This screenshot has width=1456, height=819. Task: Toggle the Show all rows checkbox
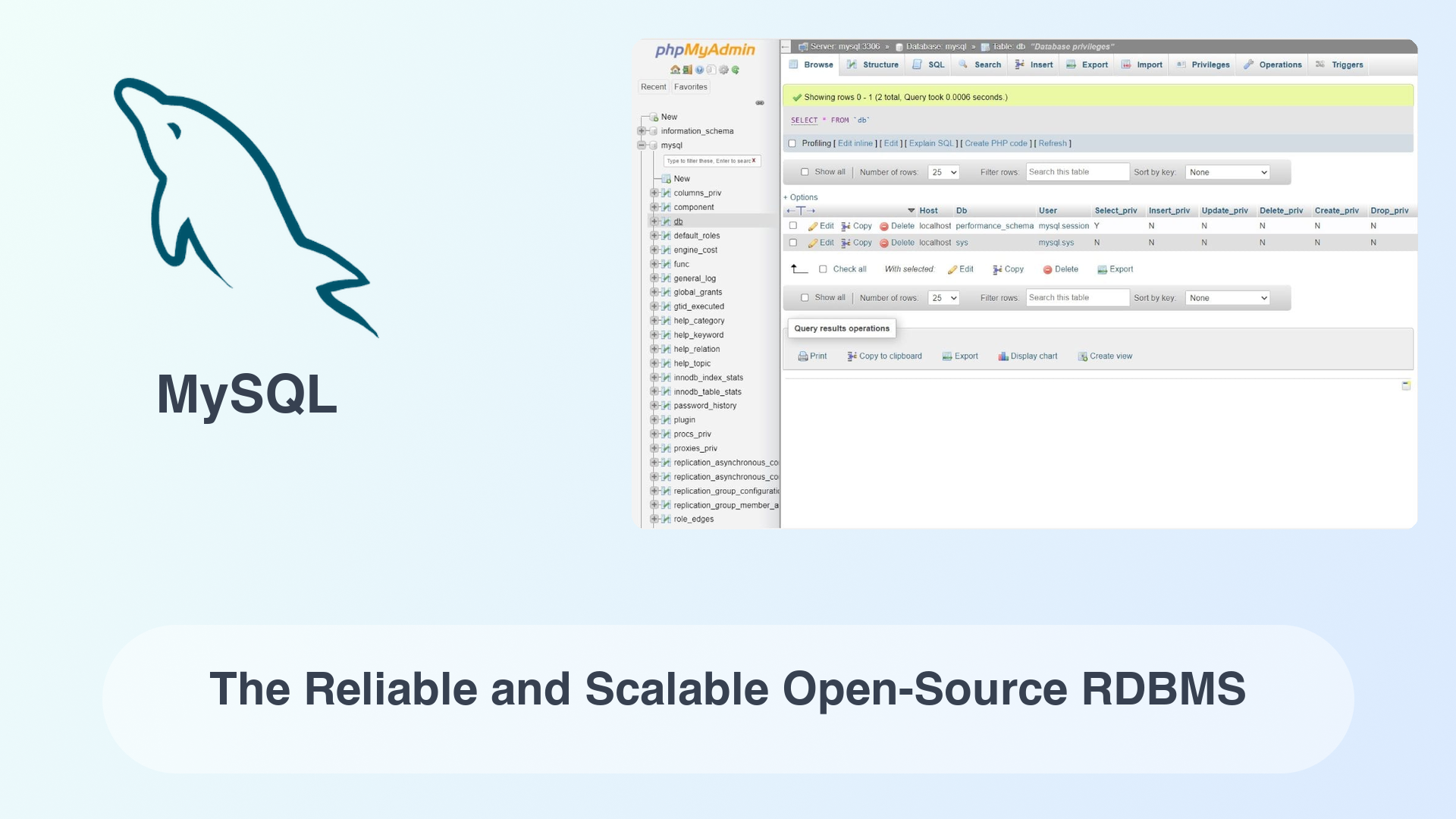point(805,171)
